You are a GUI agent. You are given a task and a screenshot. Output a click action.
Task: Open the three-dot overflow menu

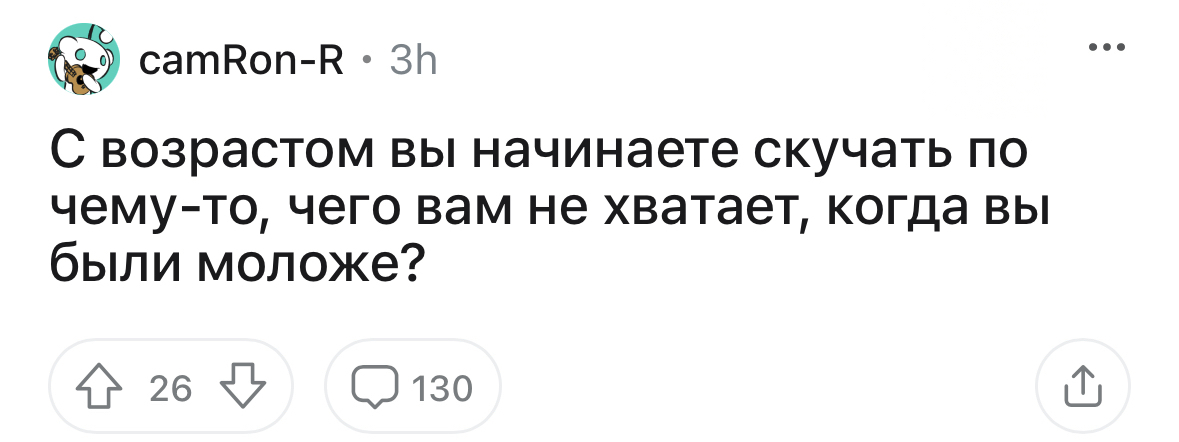[x=1108, y=47]
